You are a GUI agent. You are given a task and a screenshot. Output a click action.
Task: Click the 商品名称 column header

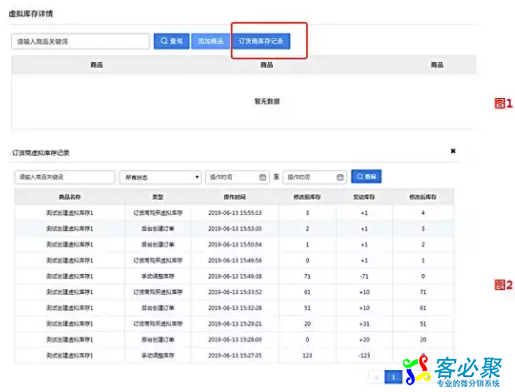tap(70, 197)
